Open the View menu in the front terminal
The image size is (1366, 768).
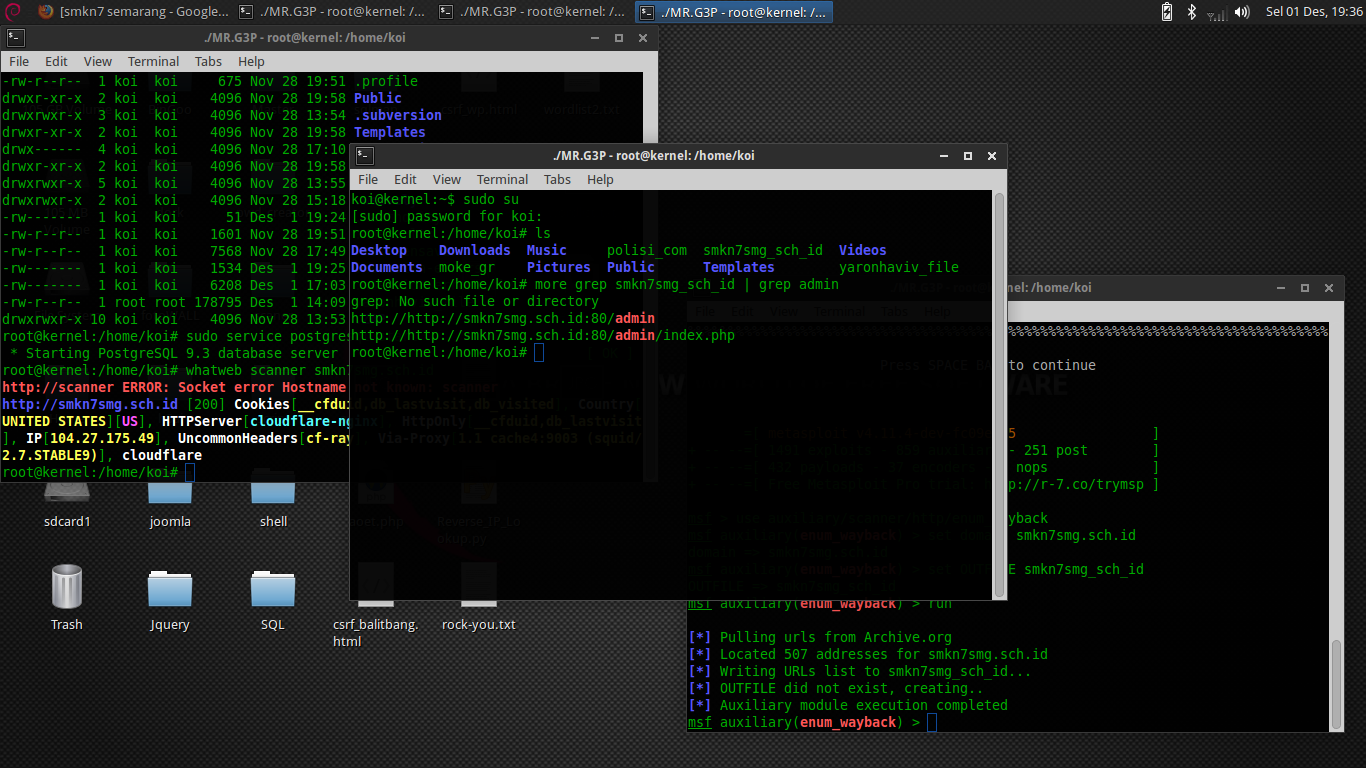pyautogui.click(x=446, y=180)
